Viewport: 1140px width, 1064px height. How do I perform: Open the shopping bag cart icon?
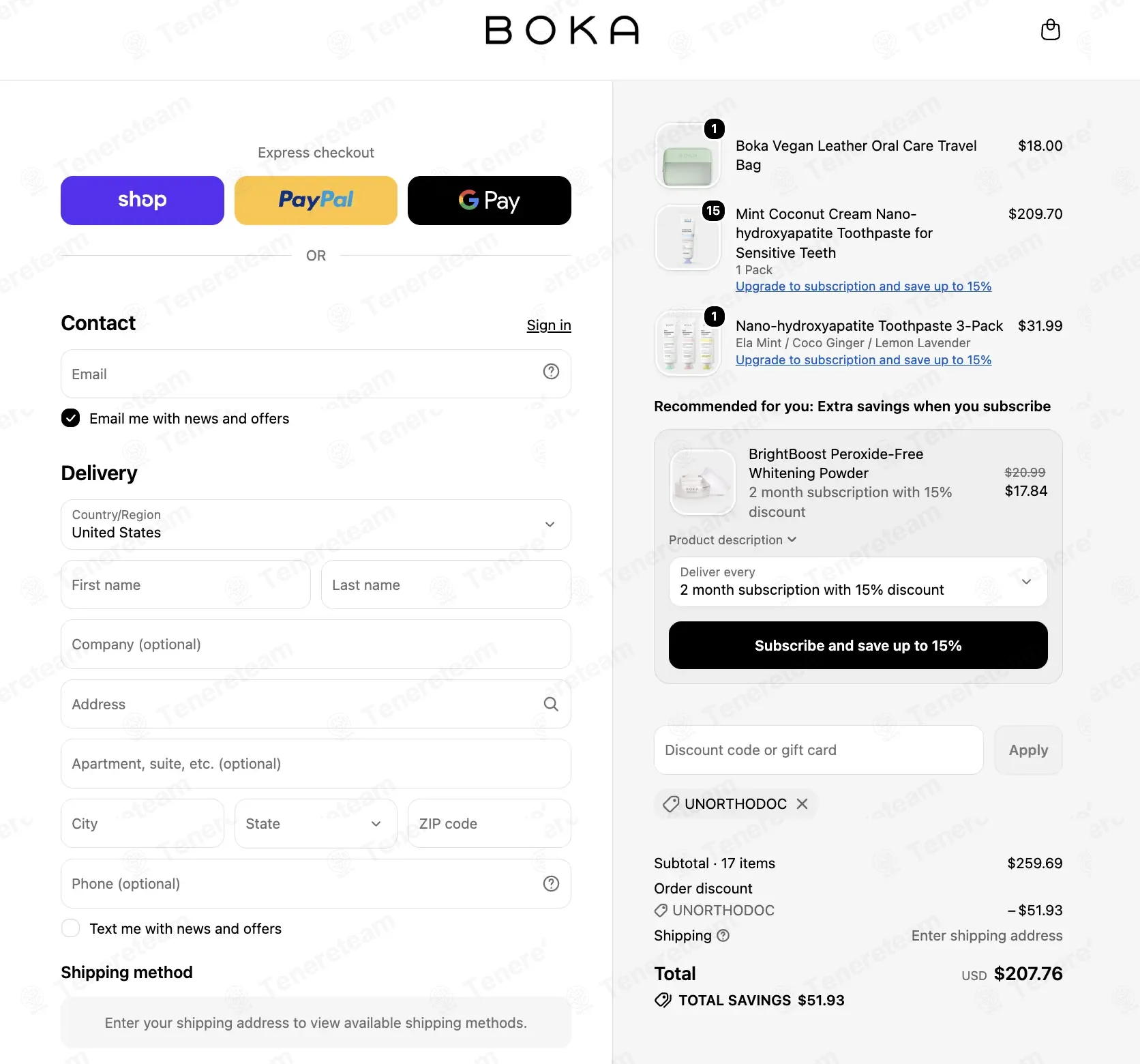coord(1050,30)
